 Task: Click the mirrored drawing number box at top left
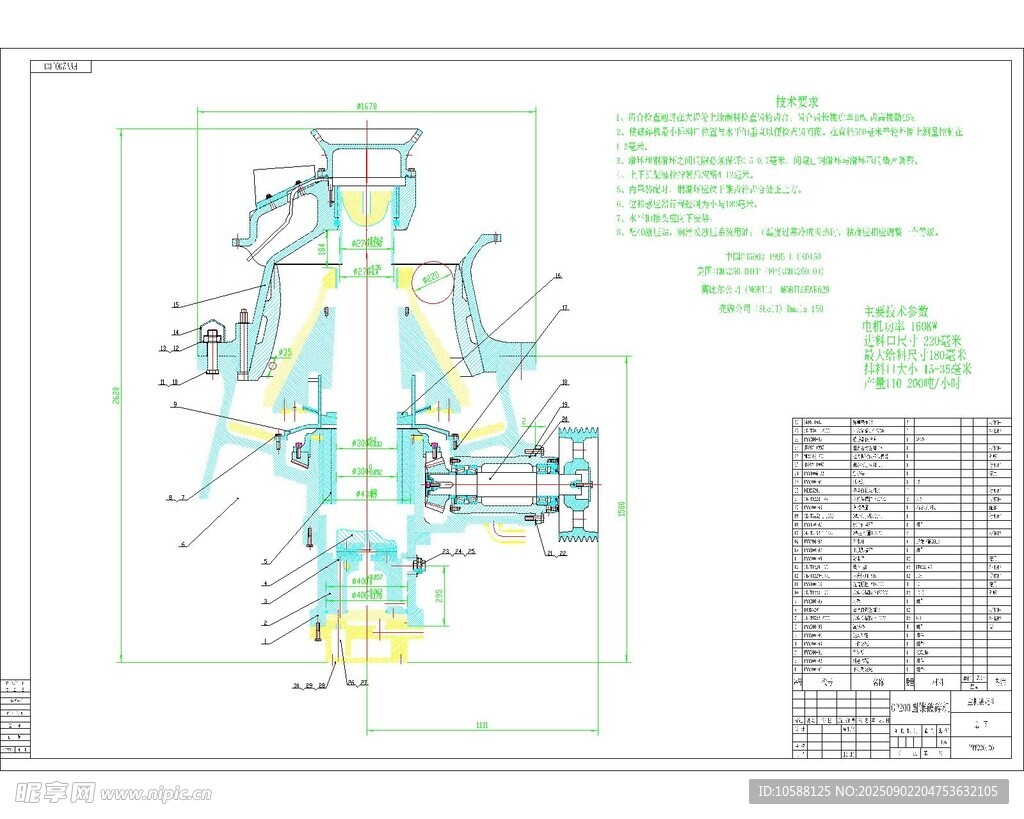point(61,66)
